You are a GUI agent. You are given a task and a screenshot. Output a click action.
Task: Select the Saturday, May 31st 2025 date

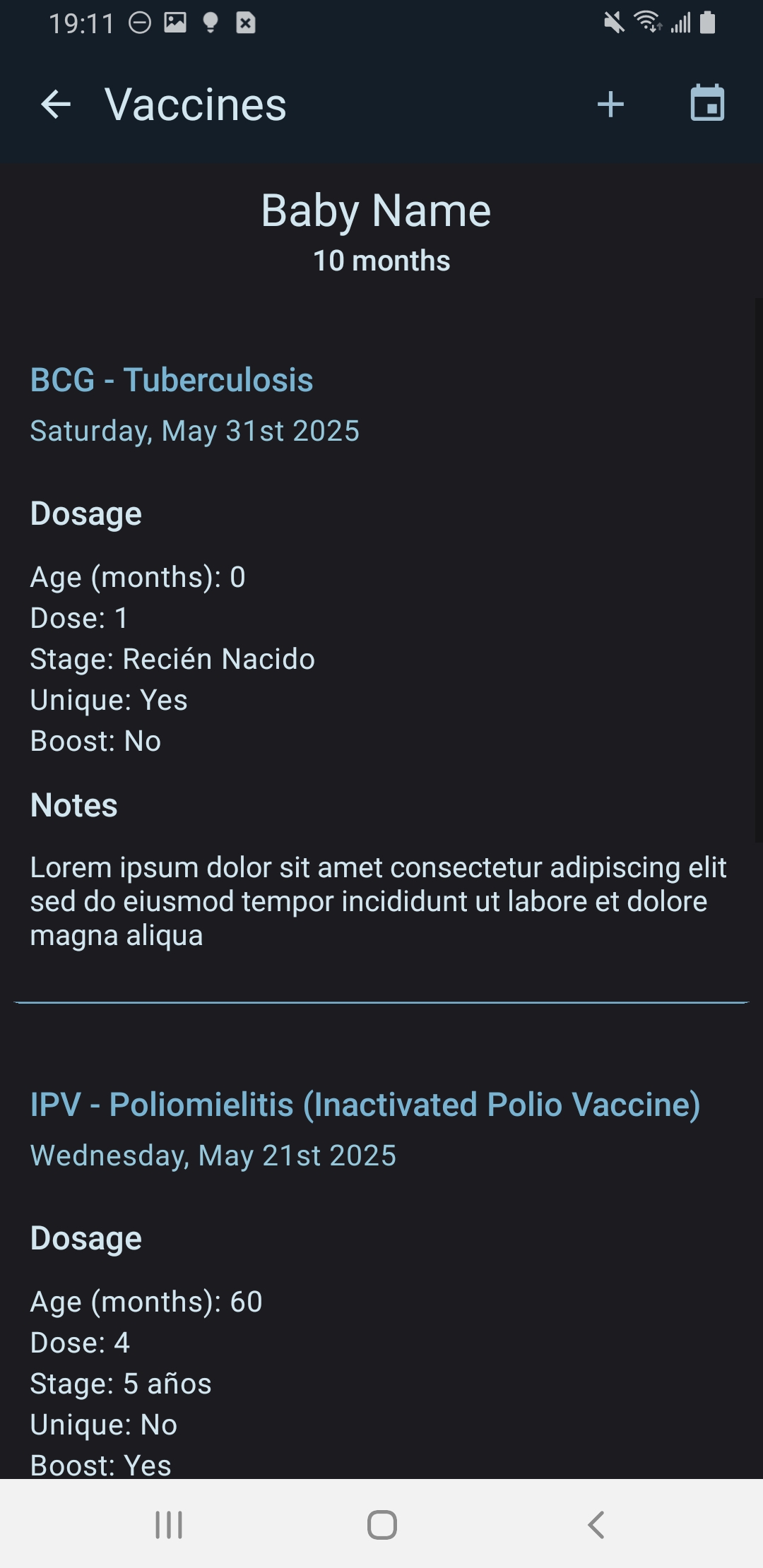[195, 431]
